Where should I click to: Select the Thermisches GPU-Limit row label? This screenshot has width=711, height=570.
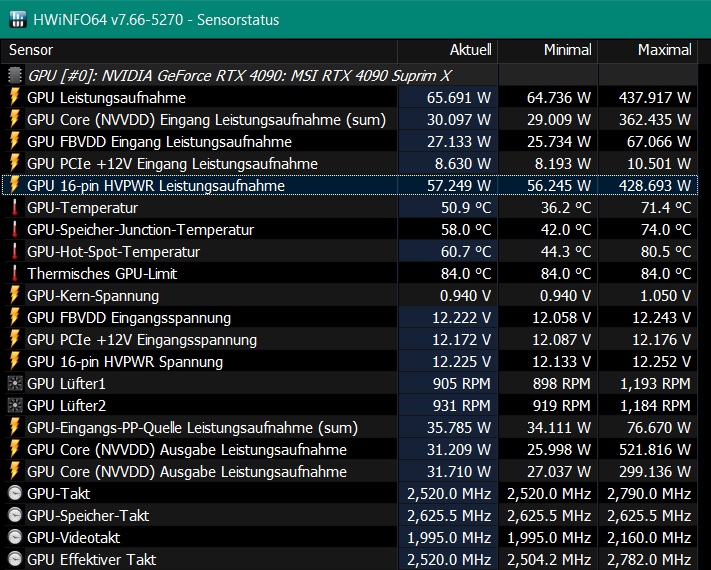coord(102,274)
